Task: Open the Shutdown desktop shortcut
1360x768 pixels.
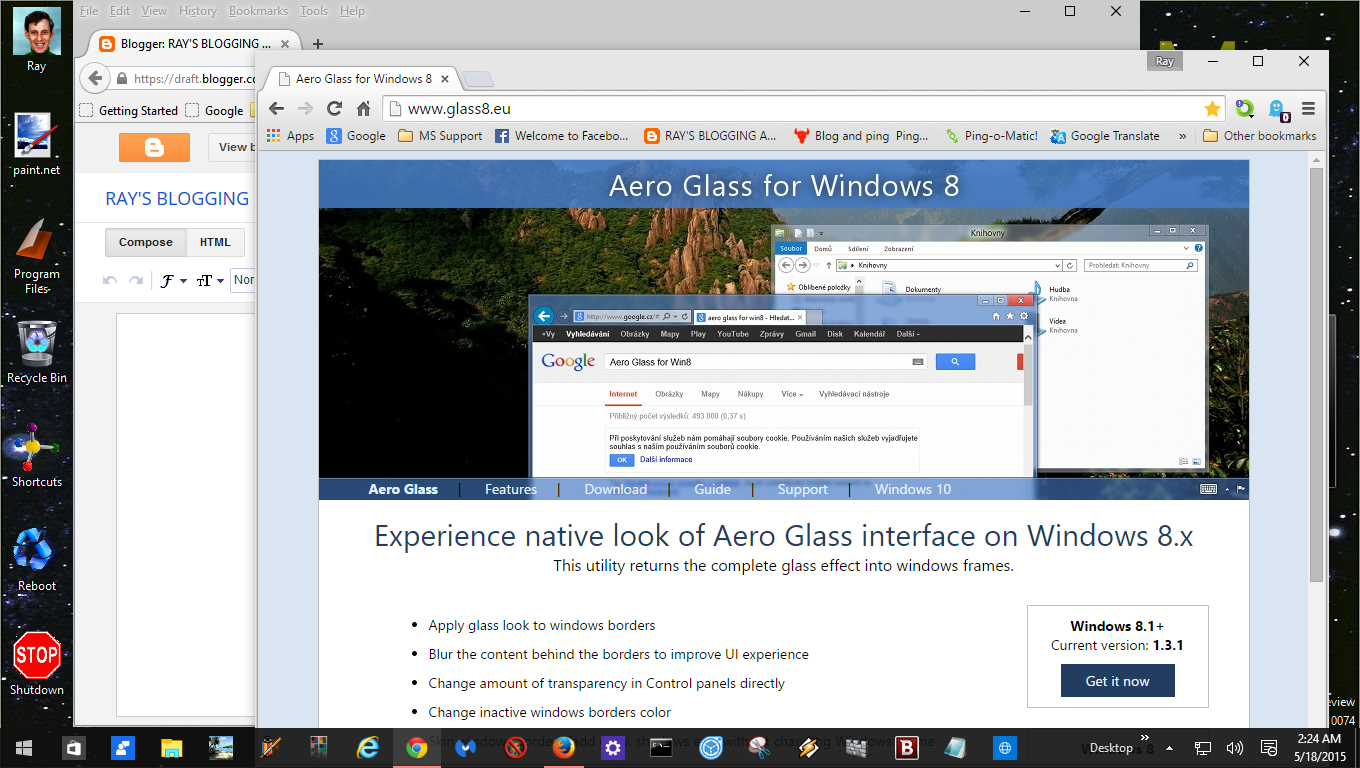Action: [x=37, y=665]
